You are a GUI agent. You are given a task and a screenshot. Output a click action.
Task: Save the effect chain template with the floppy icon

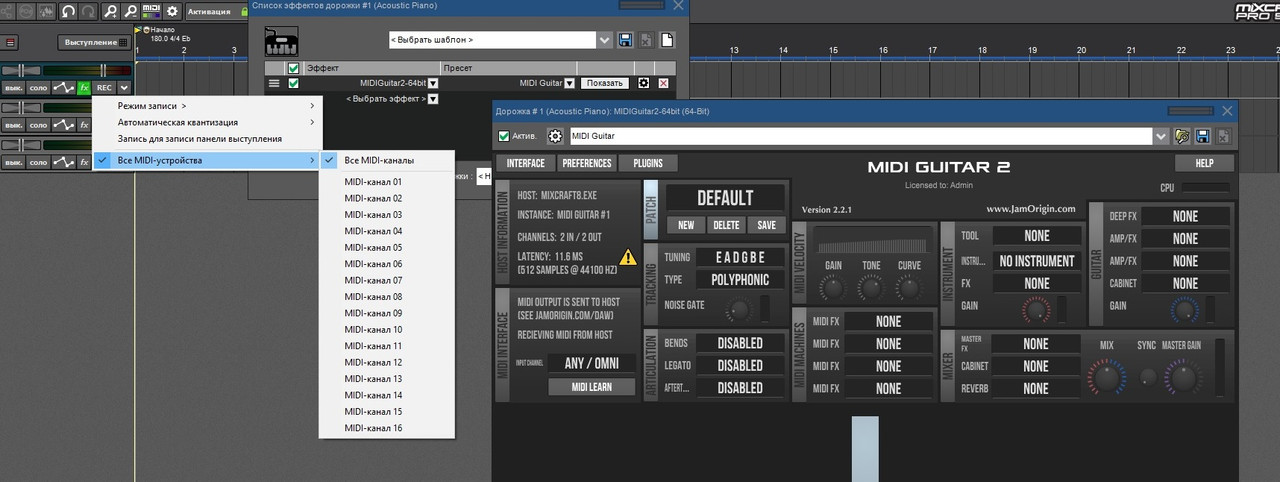click(x=625, y=40)
